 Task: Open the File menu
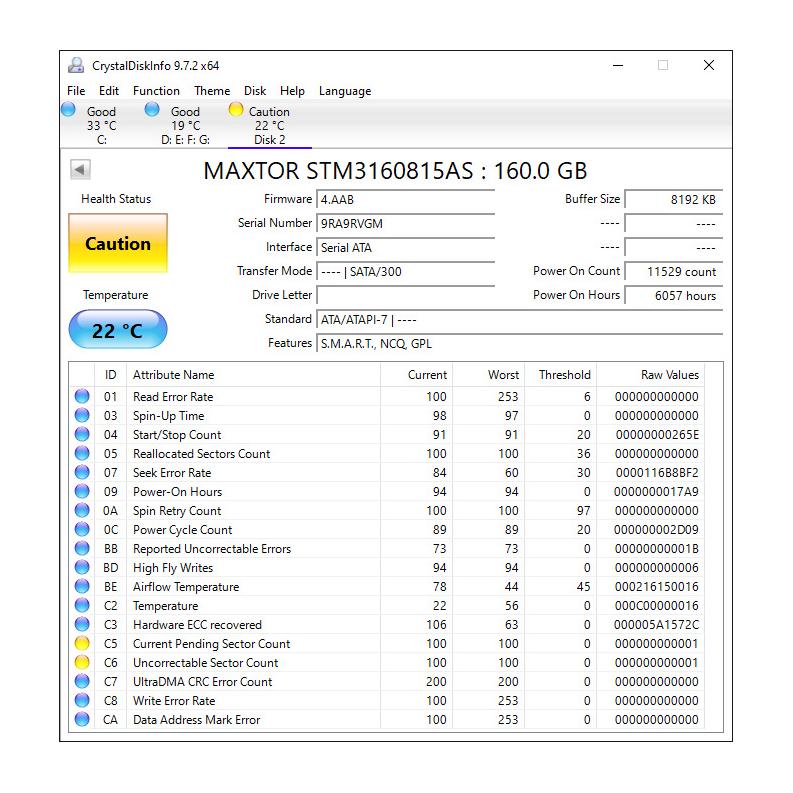pos(76,91)
